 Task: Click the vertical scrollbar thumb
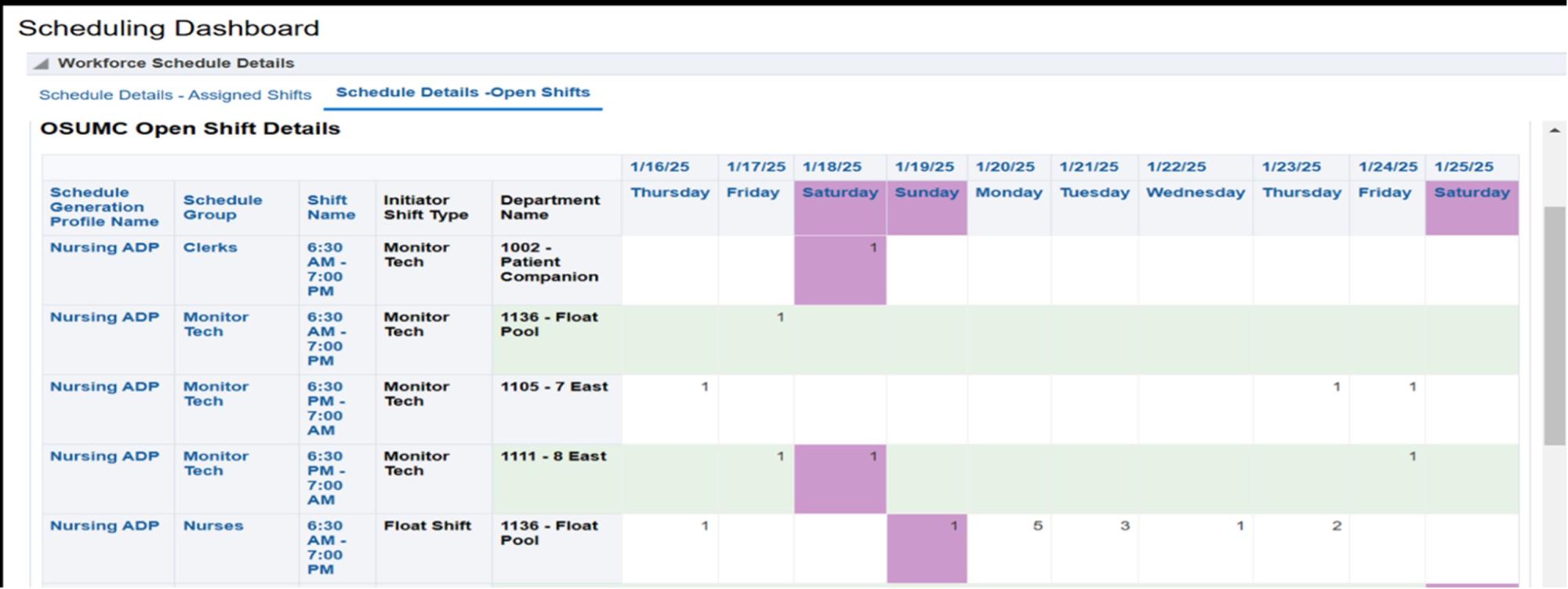(1555, 325)
